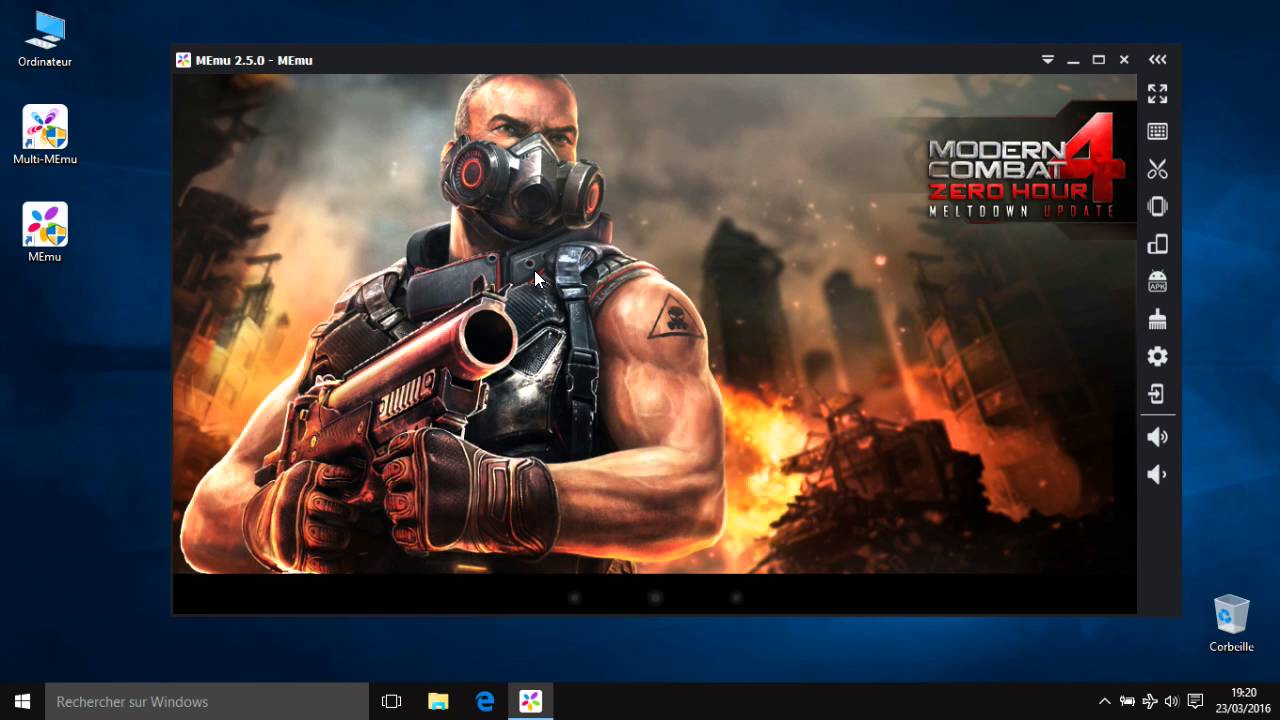Click the Rechercher sur Windows search box
The image size is (1280, 720).
(x=207, y=701)
